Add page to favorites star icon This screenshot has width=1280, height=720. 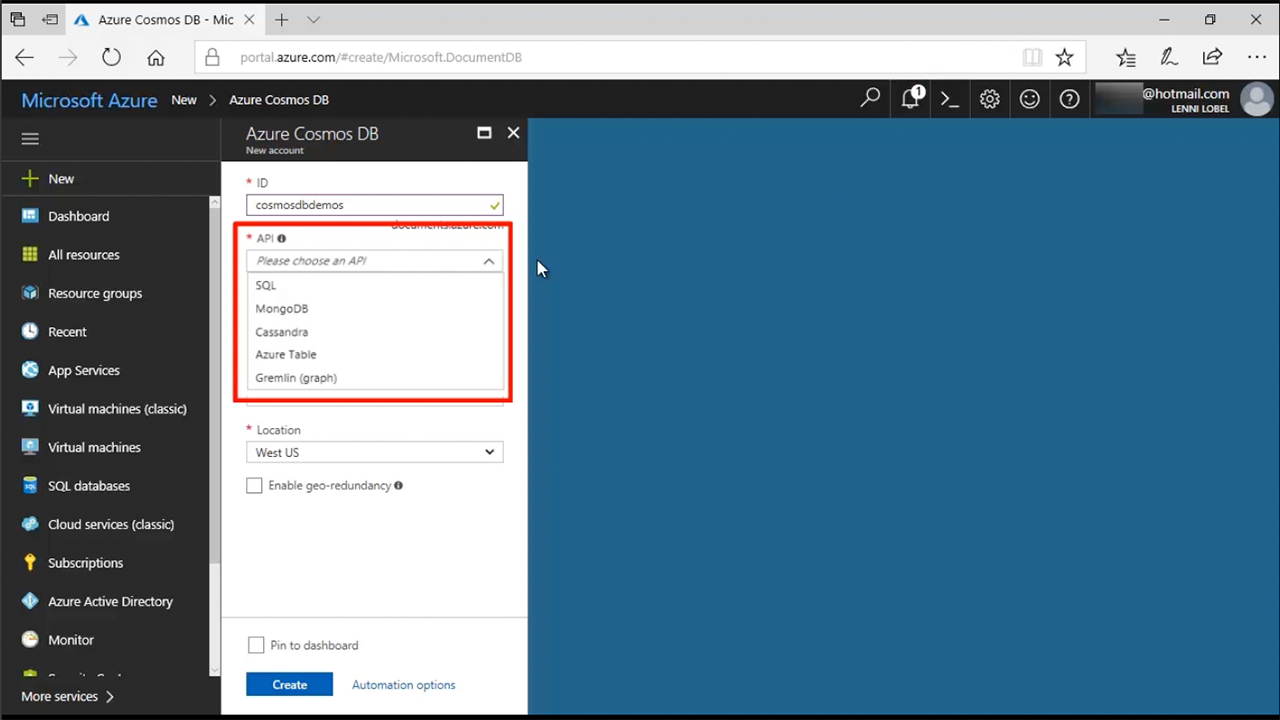pos(1064,57)
